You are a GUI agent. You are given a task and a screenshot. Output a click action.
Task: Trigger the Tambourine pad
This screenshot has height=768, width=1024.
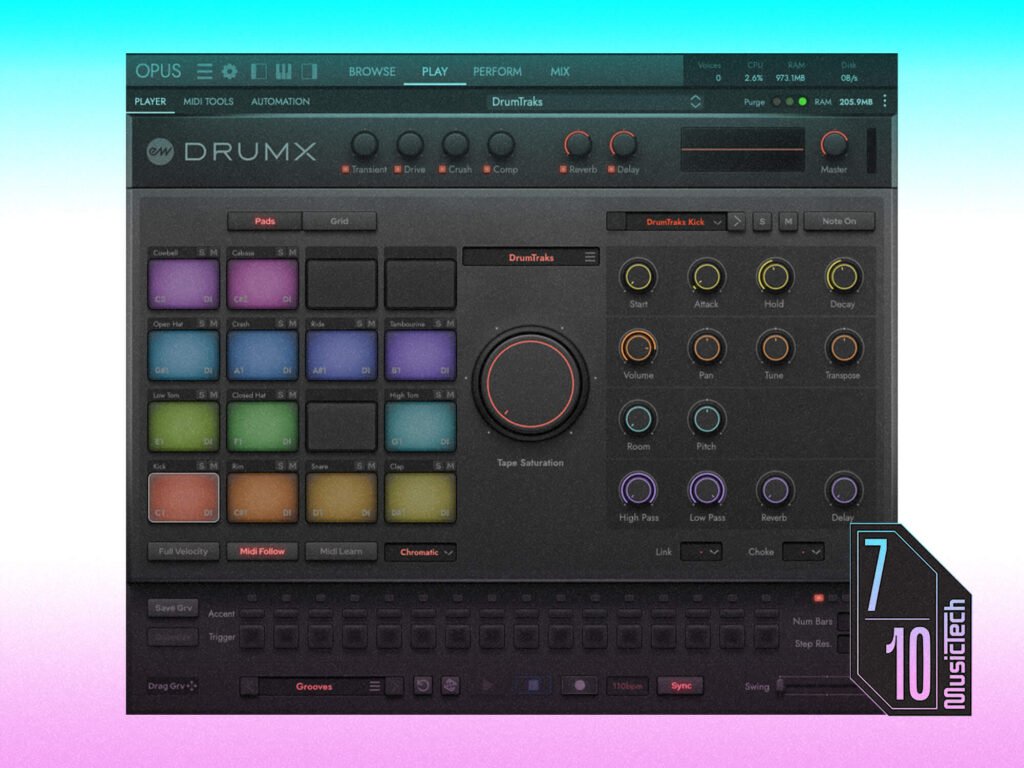[x=420, y=355]
